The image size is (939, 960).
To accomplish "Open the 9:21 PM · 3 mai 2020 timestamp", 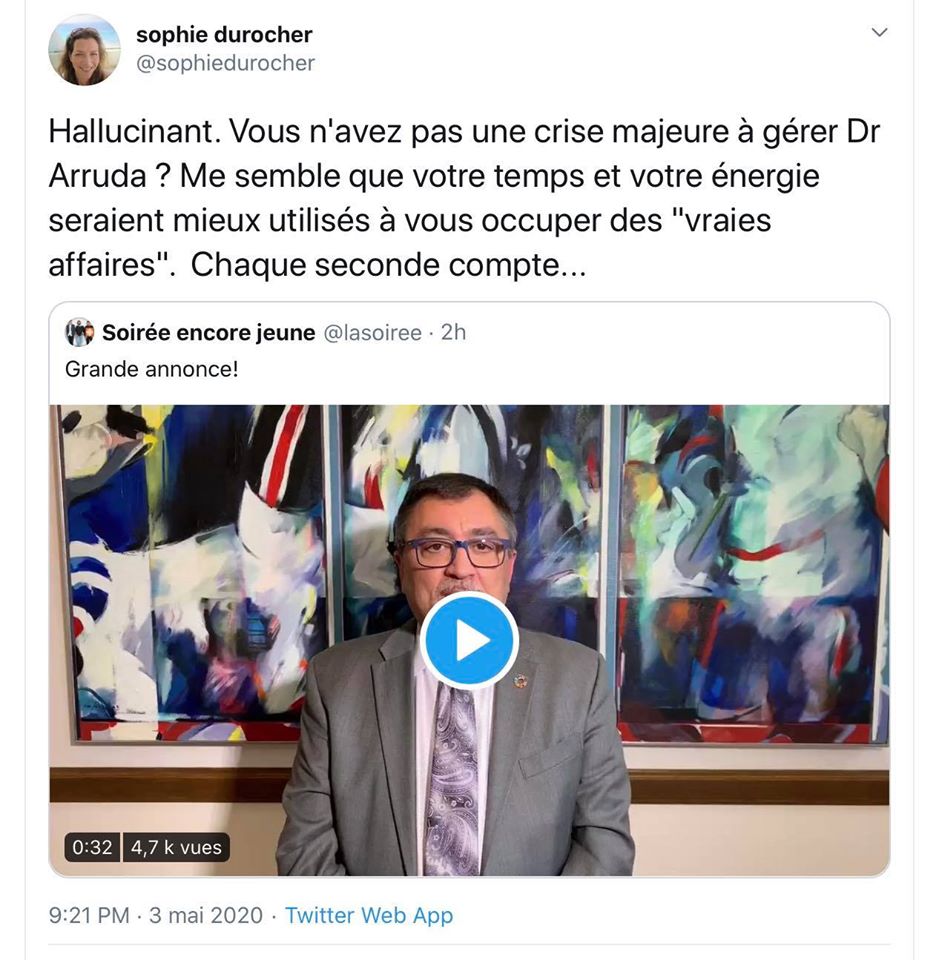I will click(155, 915).
